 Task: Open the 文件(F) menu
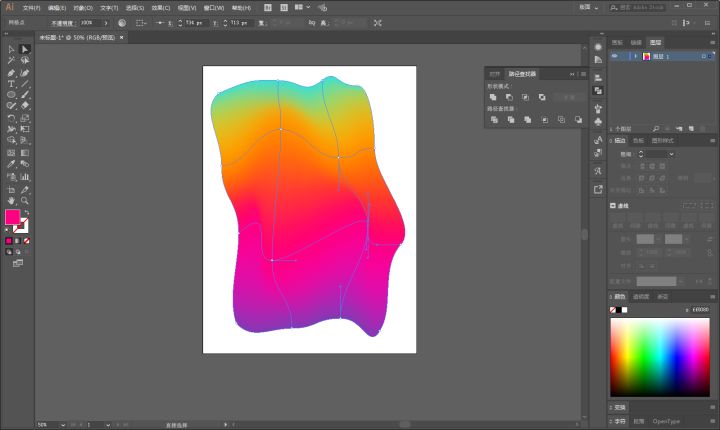pyautogui.click(x=31, y=7)
